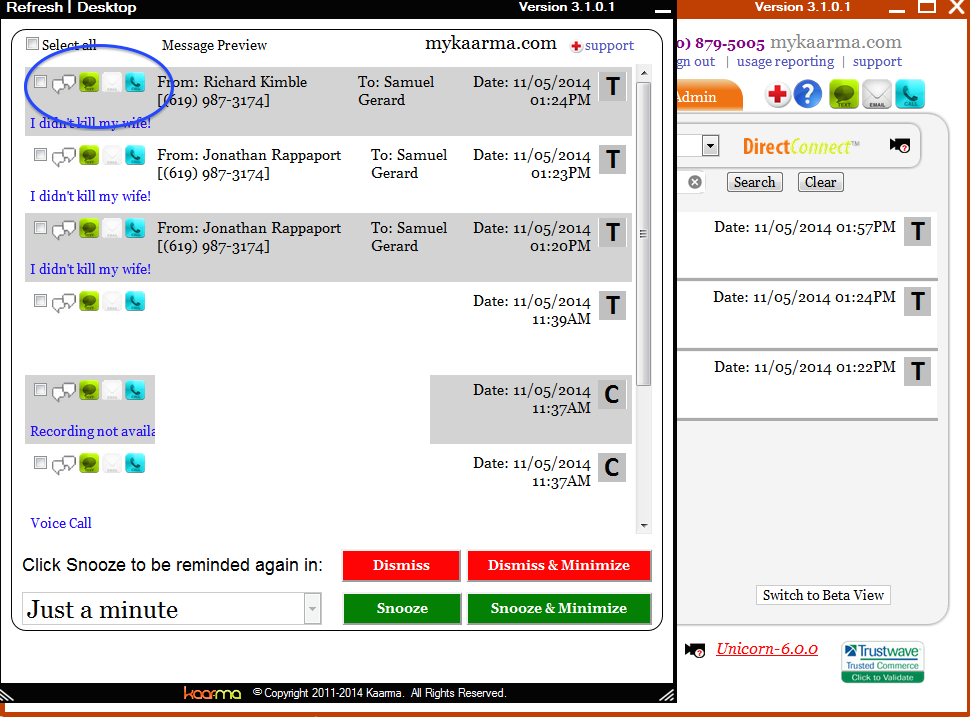Open chat icon in Richard Kimble row
The image size is (970, 717).
pyautogui.click(x=63, y=84)
